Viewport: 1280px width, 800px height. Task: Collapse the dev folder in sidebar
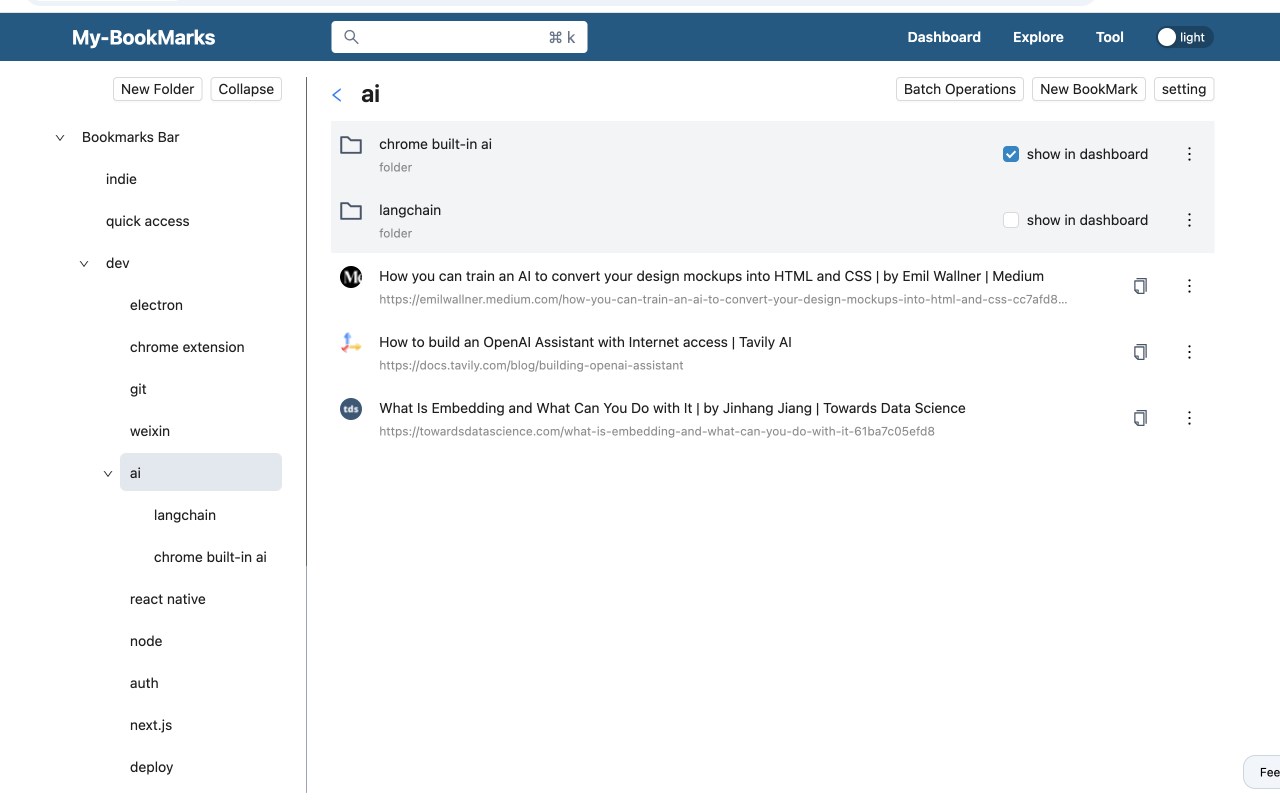(x=84, y=264)
